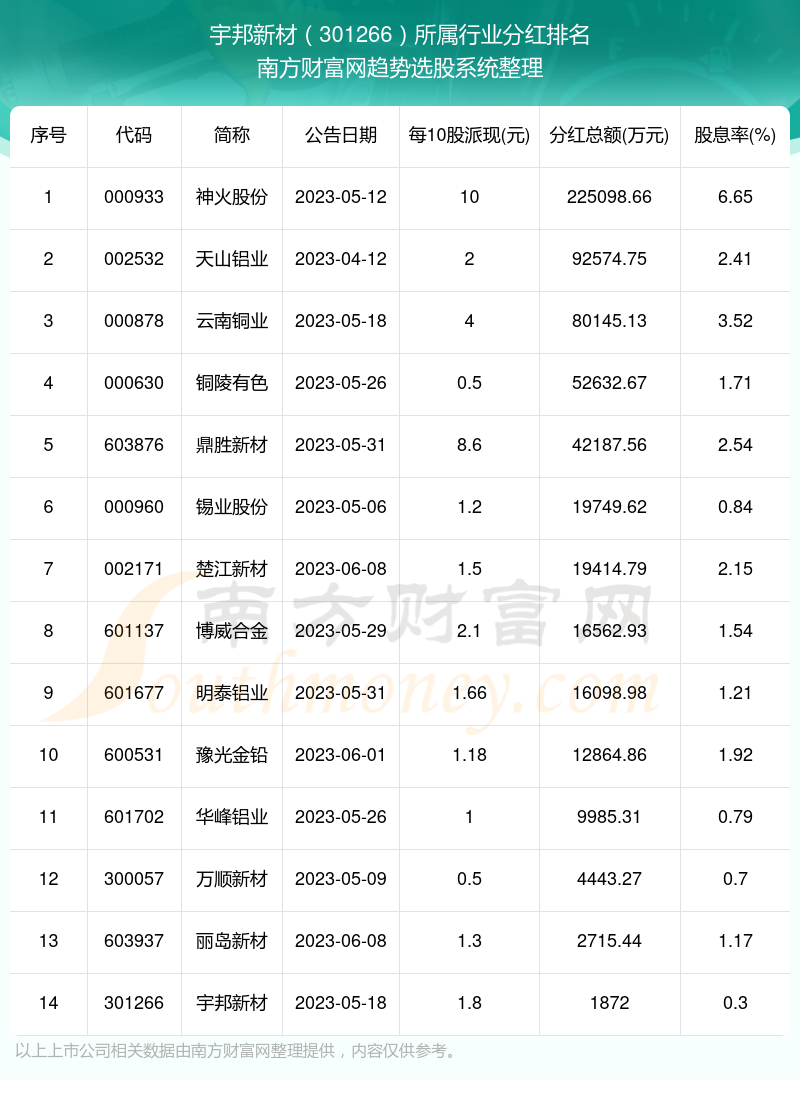Click 楚江新材 announcement date 2023-06-08
The image size is (800, 1102).
pyautogui.click(x=341, y=569)
